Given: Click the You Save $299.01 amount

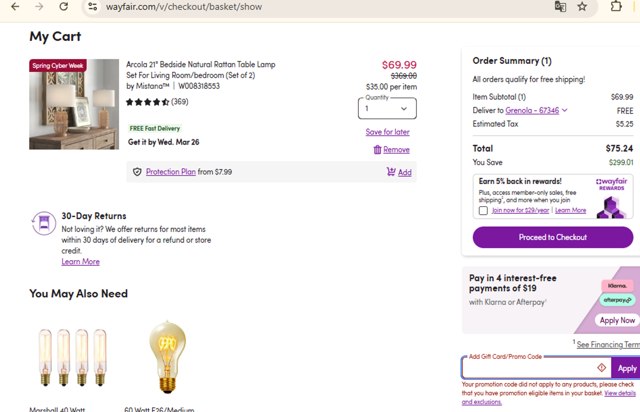Looking at the screenshot, I should point(621,163).
